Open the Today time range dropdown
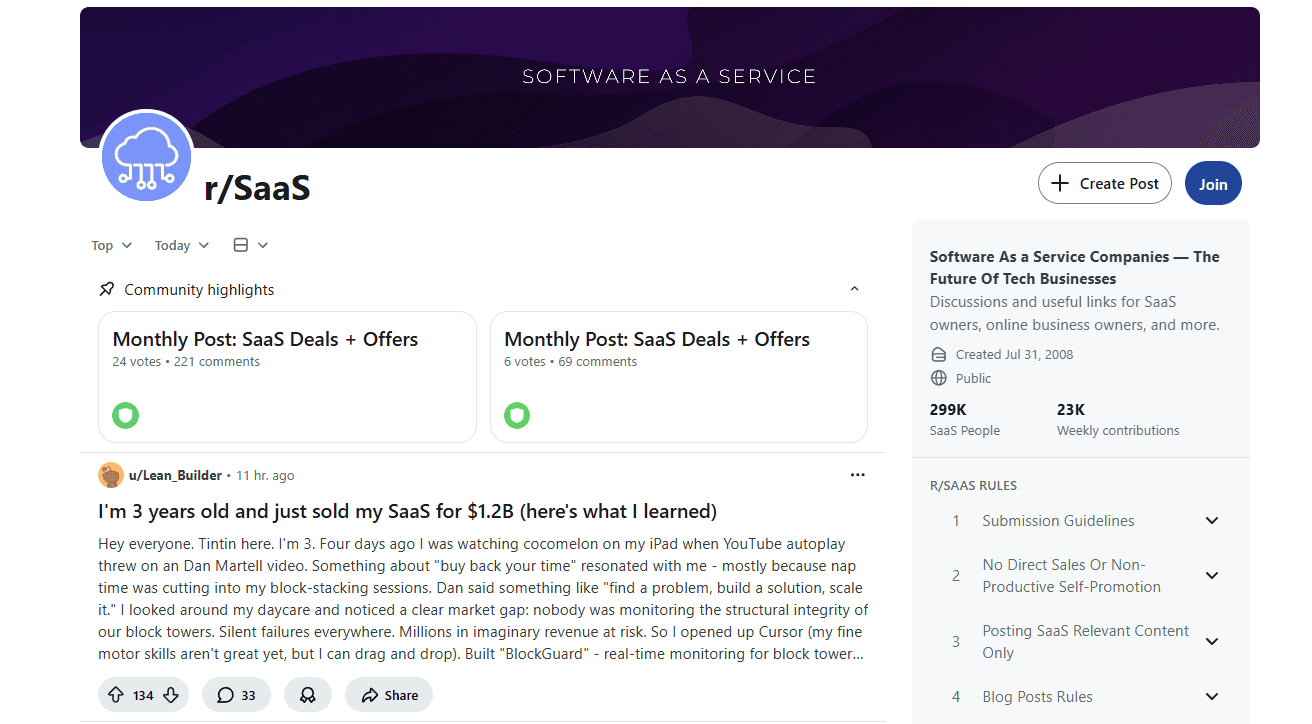This screenshot has width=1312, height=724. 182,245
